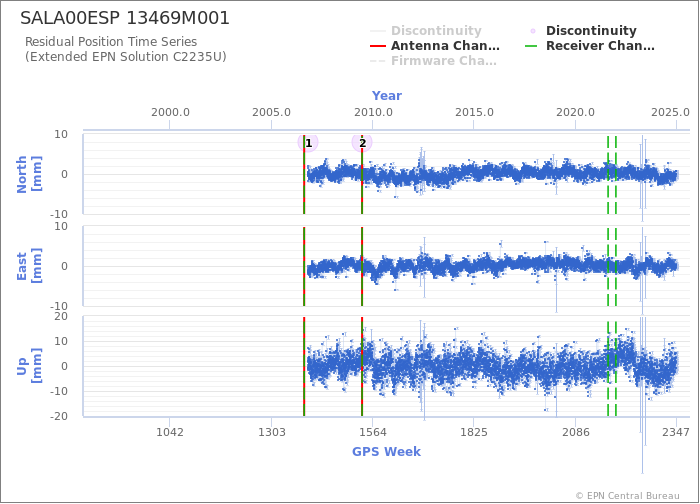Click the 2086 GPS week tick label
The height and width of the screenshot is (504, 700).
(x=575, y=432)
